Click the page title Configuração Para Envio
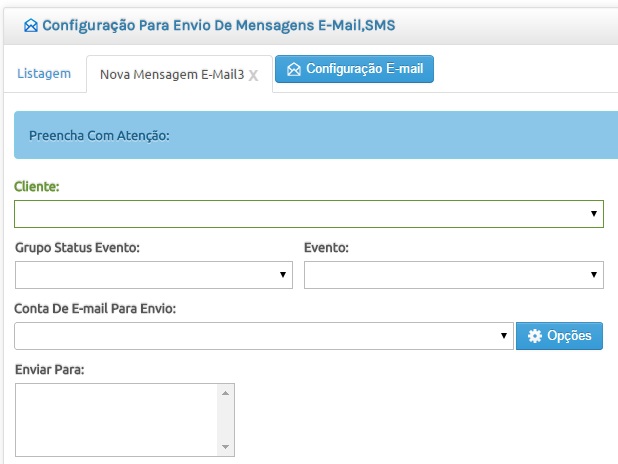Viewport: 618px width, 464px height. click(x=219, y=26)
